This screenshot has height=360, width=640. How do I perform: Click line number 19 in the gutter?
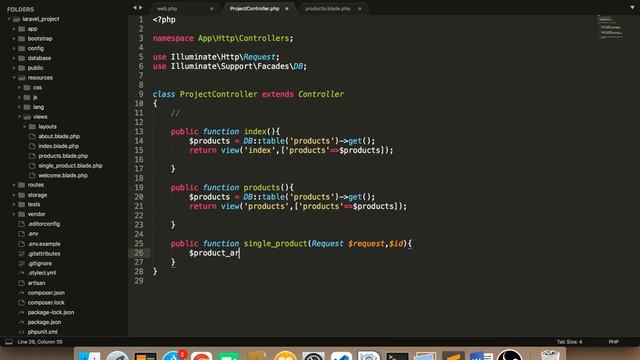[x=139, y=187]
